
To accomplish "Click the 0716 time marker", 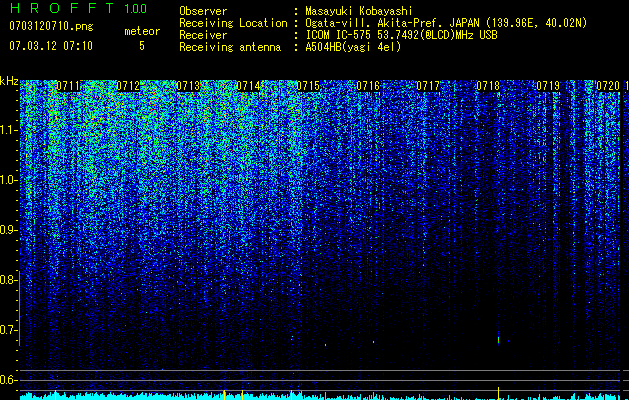I will click(368, 86).
